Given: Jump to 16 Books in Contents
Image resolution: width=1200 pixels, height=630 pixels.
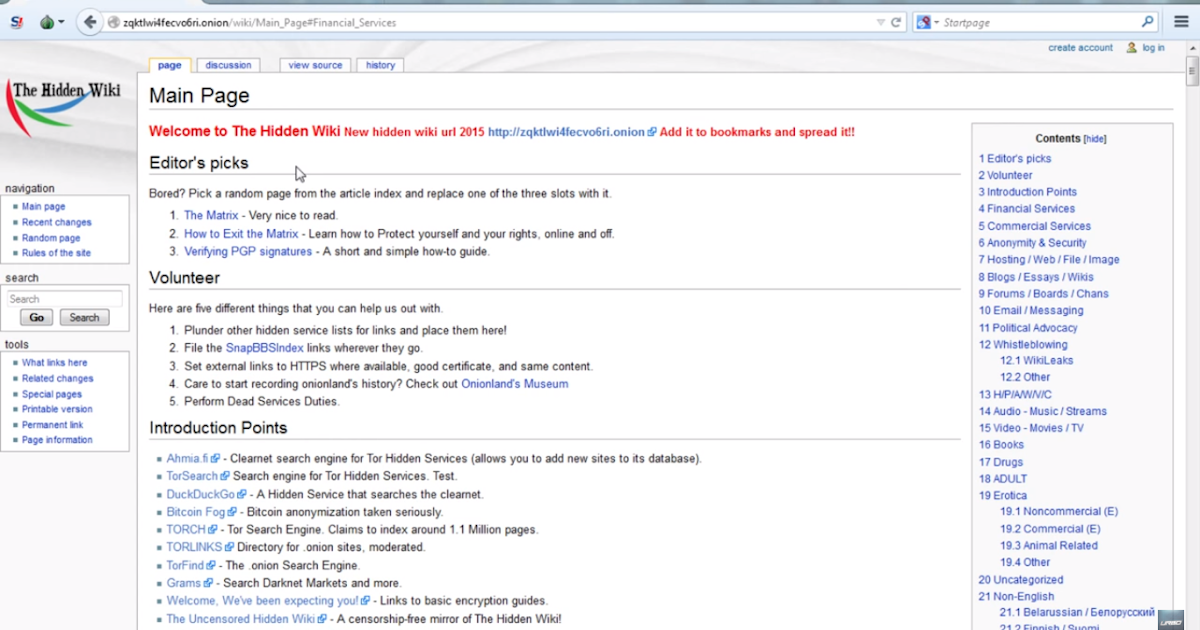Looking at the screenshot, I should [1001, 445].
